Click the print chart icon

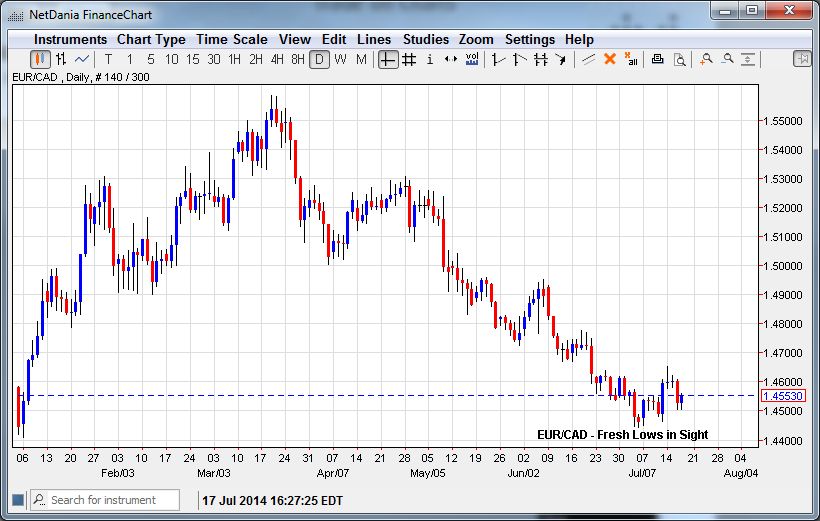pos(657,59)
